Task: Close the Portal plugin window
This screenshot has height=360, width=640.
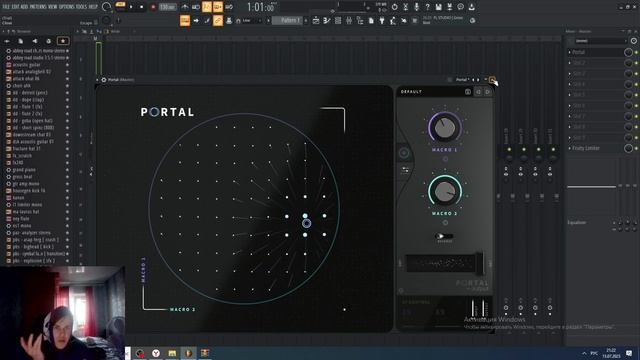Action: (x=493, y=80)
